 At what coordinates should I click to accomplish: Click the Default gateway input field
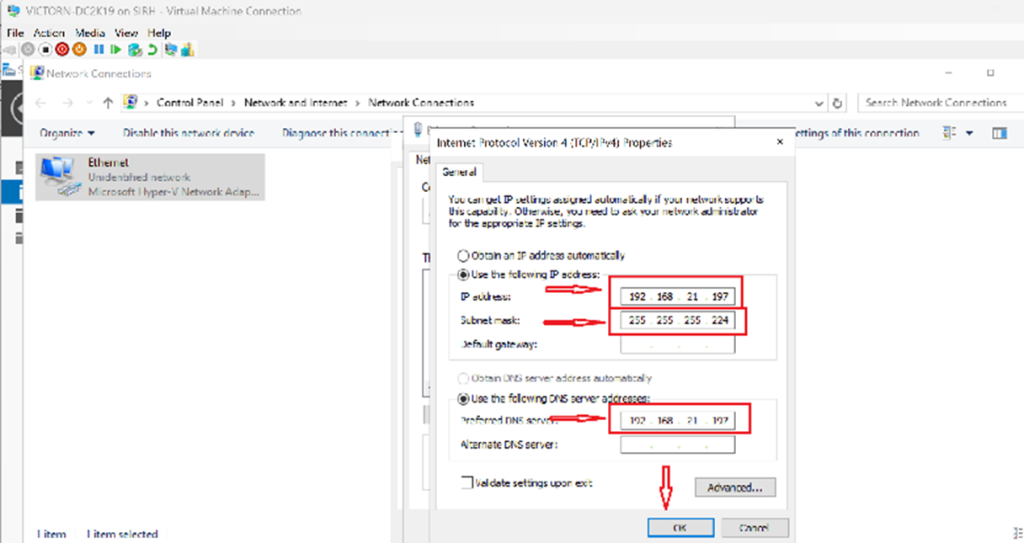point(677,344)
